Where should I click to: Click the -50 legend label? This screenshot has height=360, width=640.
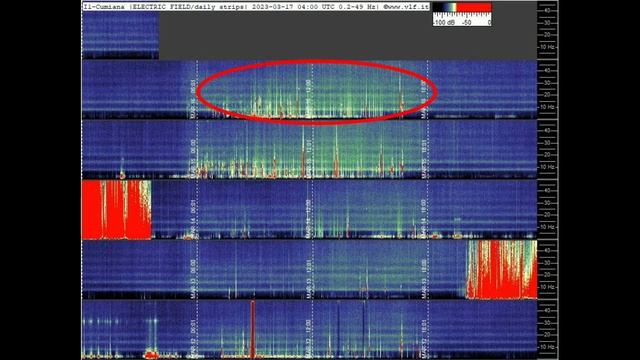click(467, 23)
